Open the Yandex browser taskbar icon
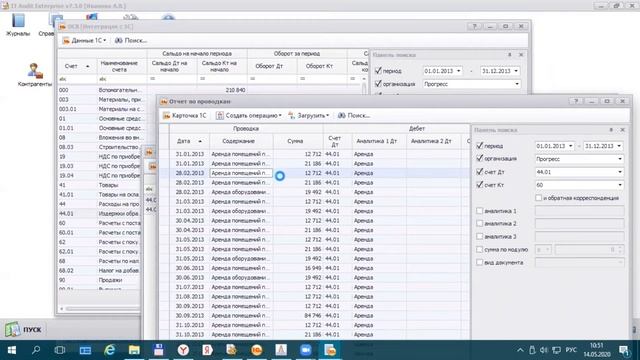Image resolution: width=640 pixels, height=360 pixels. [x=183, y=350]
